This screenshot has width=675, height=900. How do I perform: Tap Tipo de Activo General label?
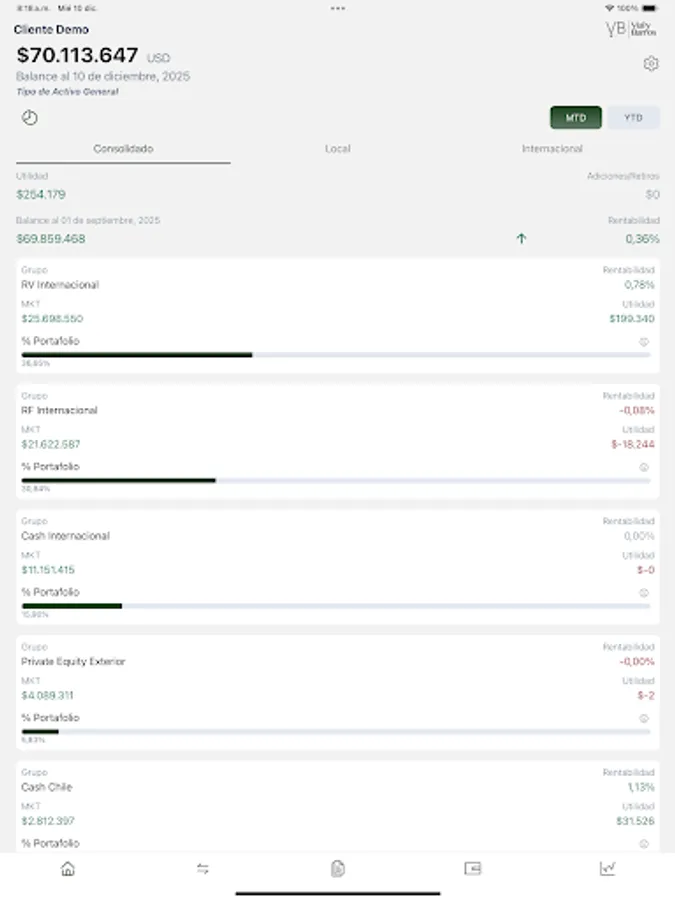[x=67, y=92]
